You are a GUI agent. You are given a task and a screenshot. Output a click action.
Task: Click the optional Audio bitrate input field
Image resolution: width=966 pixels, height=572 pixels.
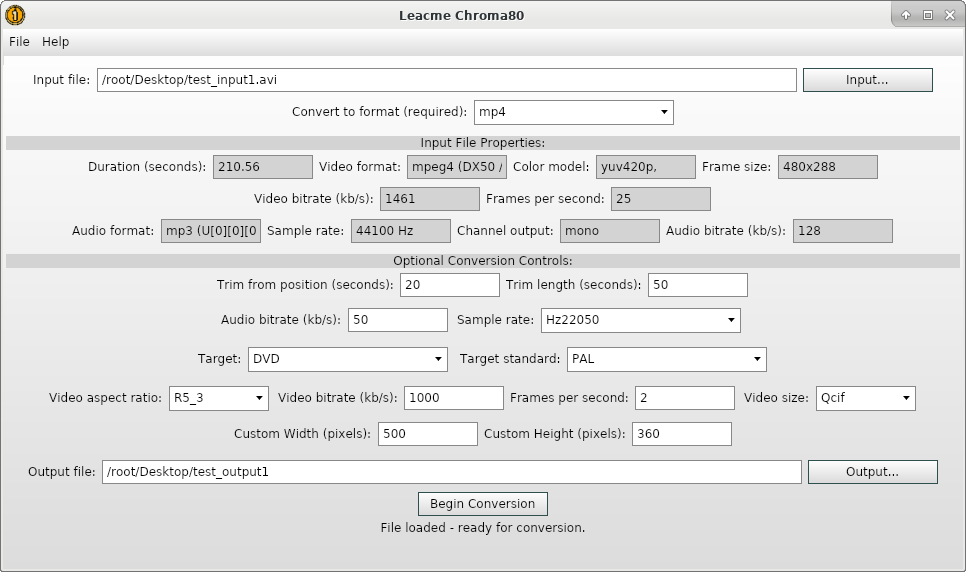click(x=397, y=320)
